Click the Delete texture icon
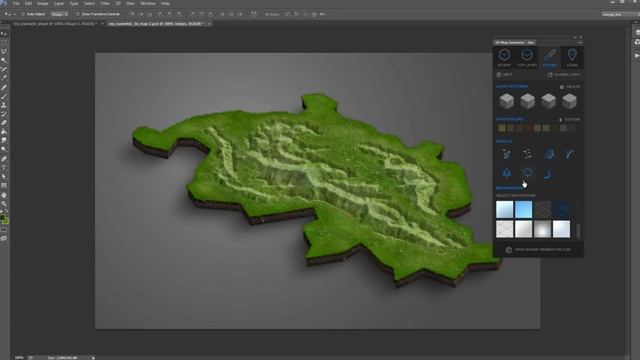This screenshot has height=360, width=640. point(562,87)
